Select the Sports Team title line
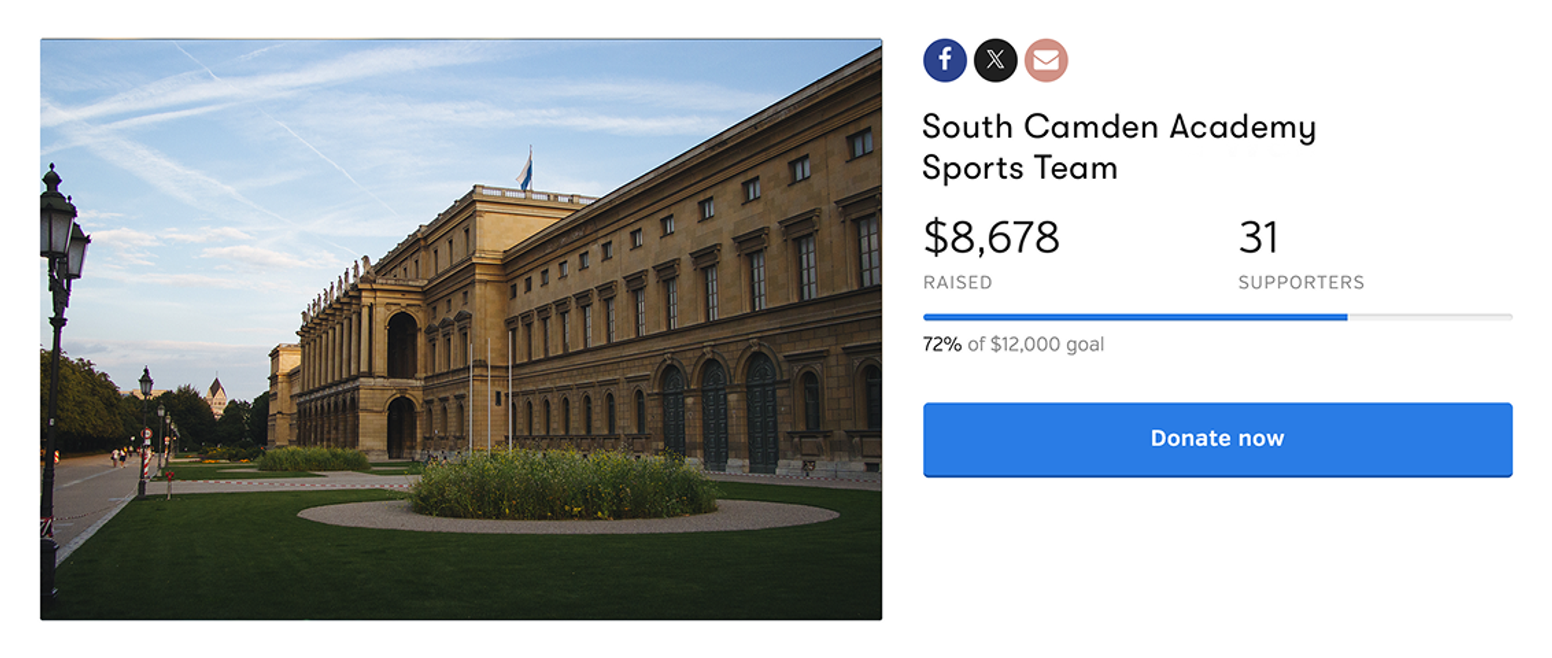 1019,167
